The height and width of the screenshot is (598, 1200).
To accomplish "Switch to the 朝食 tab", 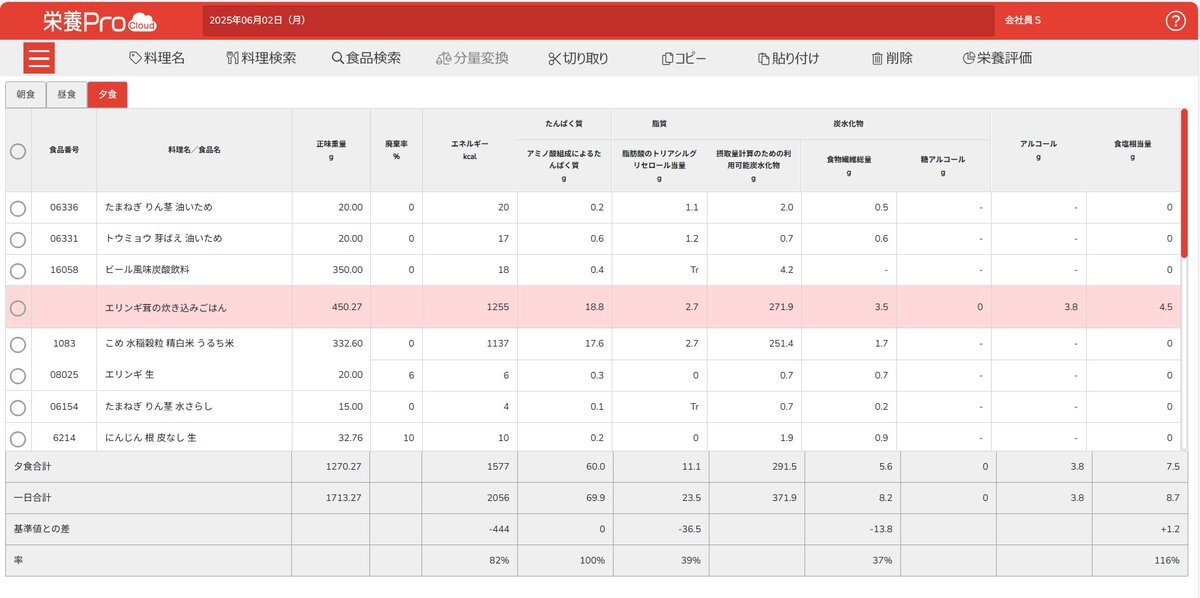I will (26, 95).
